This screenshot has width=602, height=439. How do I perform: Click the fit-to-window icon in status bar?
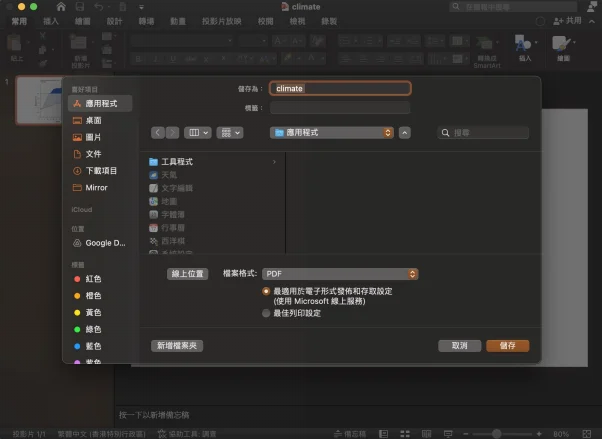[x=587, y=434]
